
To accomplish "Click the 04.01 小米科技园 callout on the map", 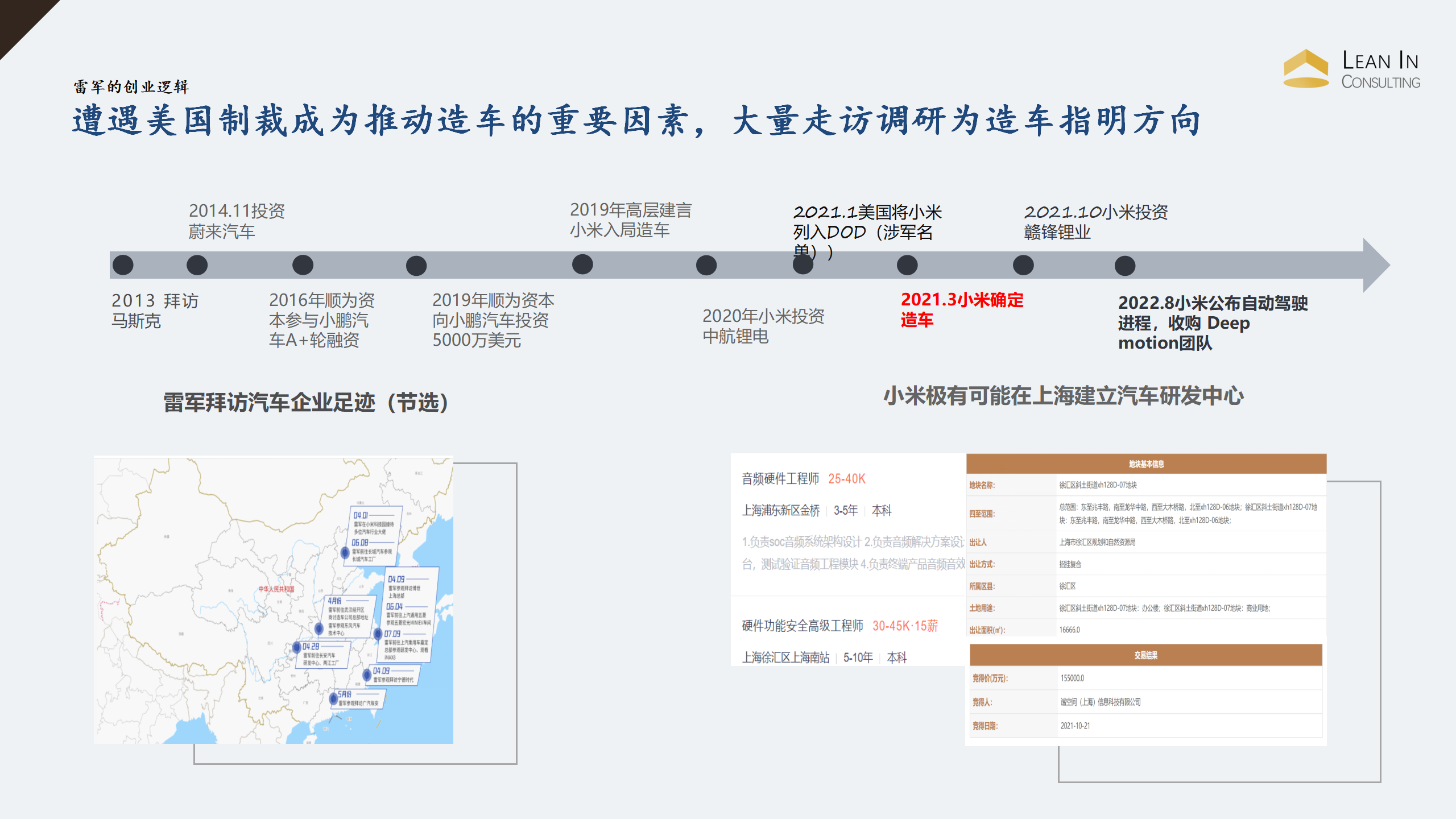I will coord(374,523).
